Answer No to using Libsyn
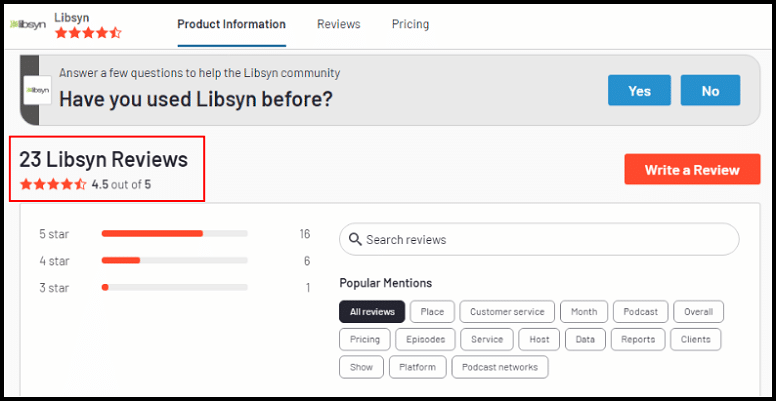Image resolution: width=776 pixels, height=401 pixels. (710, 91)
